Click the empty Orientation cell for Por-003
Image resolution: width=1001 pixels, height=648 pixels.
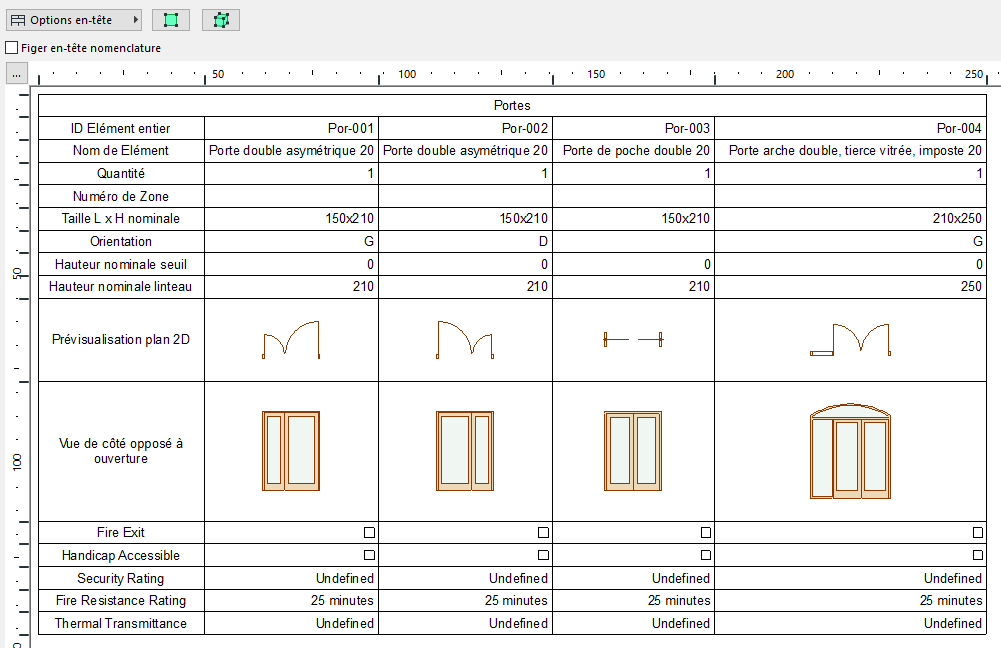633,241
